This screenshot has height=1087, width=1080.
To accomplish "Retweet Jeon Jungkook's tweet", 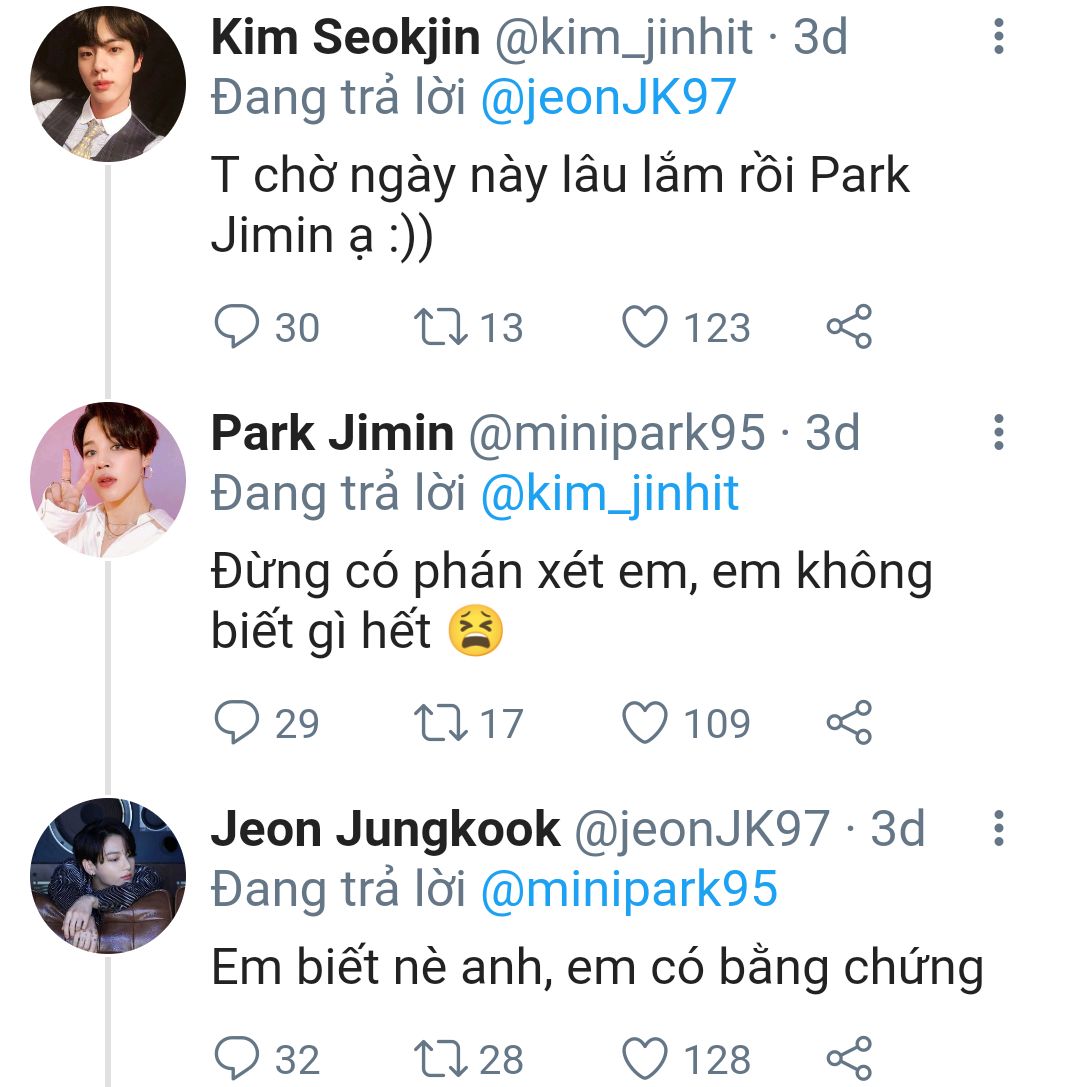I will [x=439, y=1059].
